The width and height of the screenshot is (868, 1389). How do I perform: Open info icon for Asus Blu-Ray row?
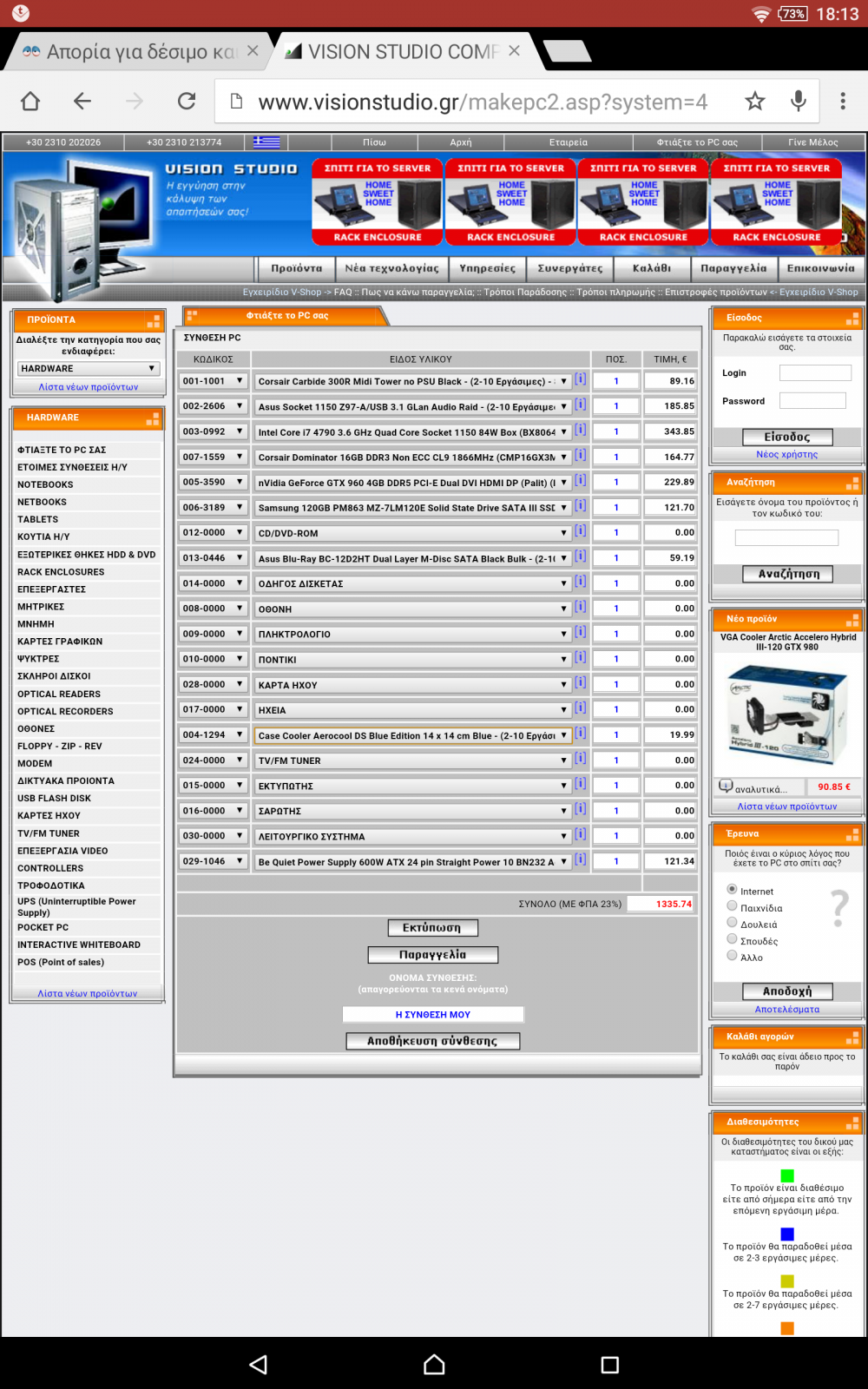(580, 556)
